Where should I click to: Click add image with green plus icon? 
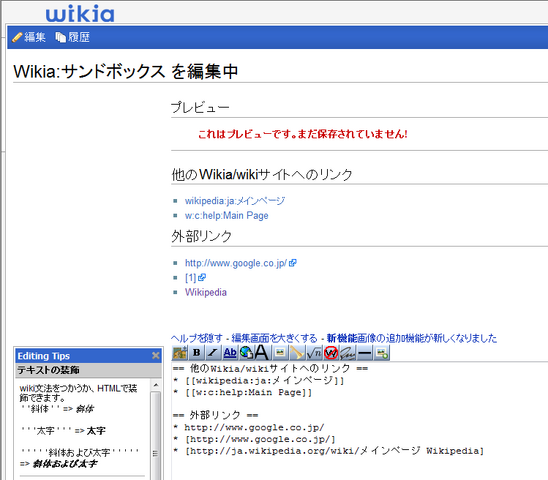pyautogui.click(x=381, y=353)
